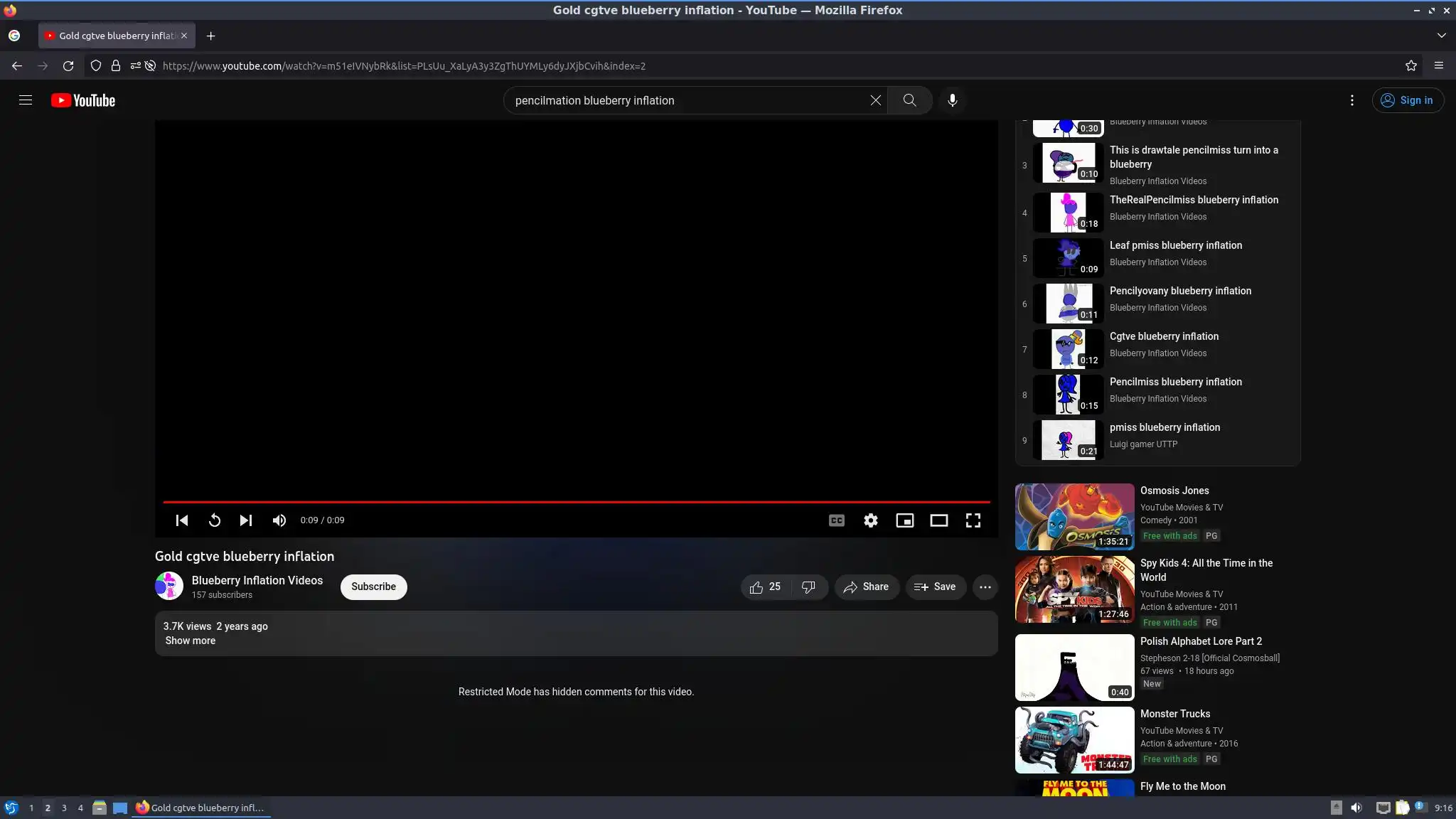
Task: Go to previous playlist video
Action: pyautogui.click(x=182, y=520)
